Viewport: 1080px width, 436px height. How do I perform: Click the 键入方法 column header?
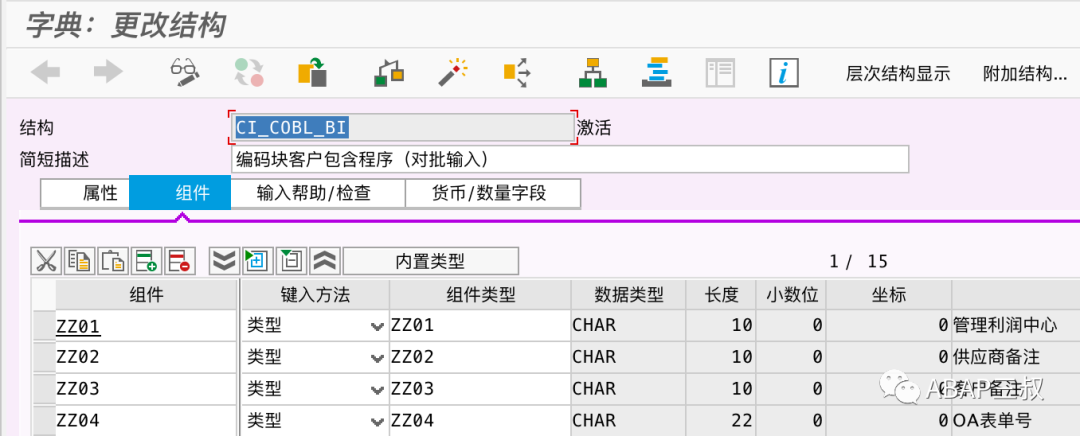[315, 295]
